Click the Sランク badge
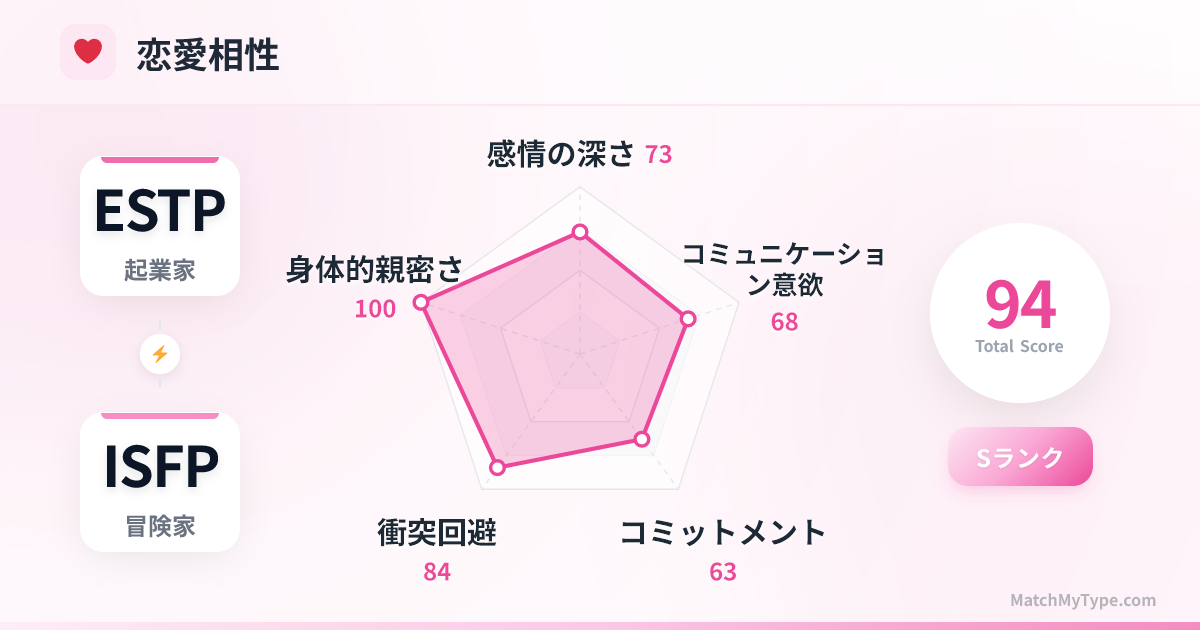 [x=1020, y=457]
